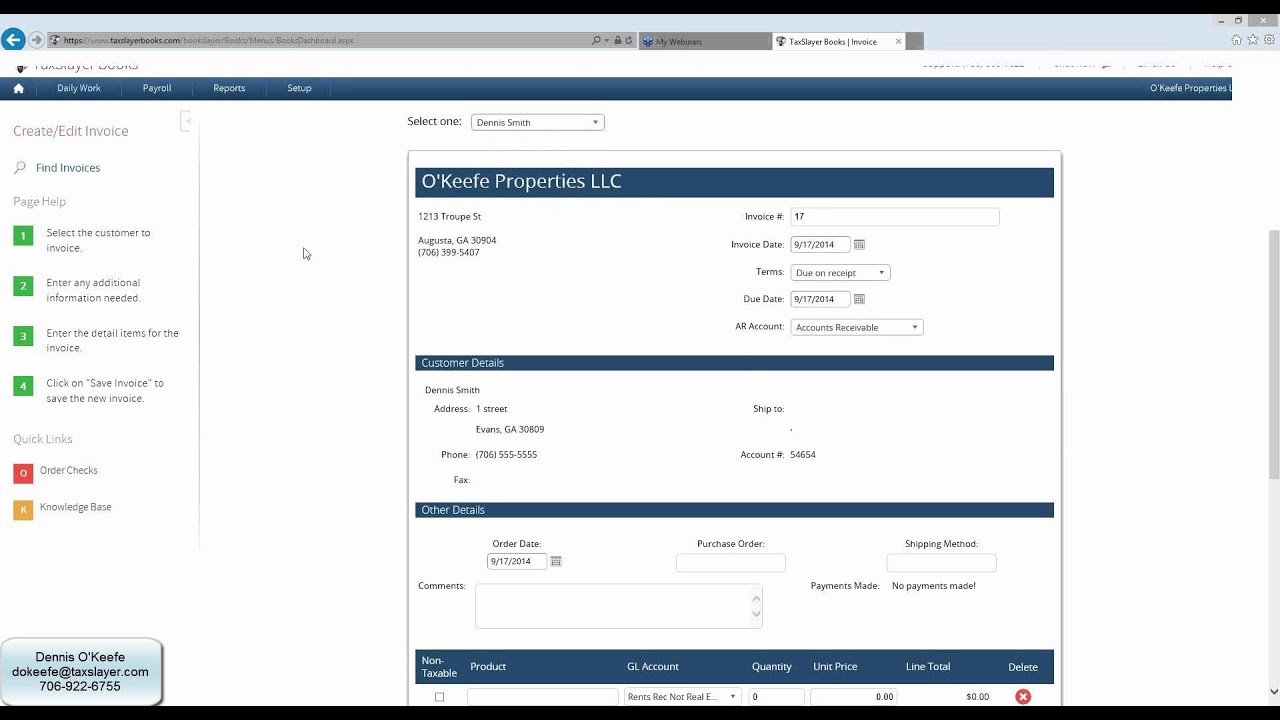
Task: Click the Find Invoices magnifier icon
Action: 20,168
